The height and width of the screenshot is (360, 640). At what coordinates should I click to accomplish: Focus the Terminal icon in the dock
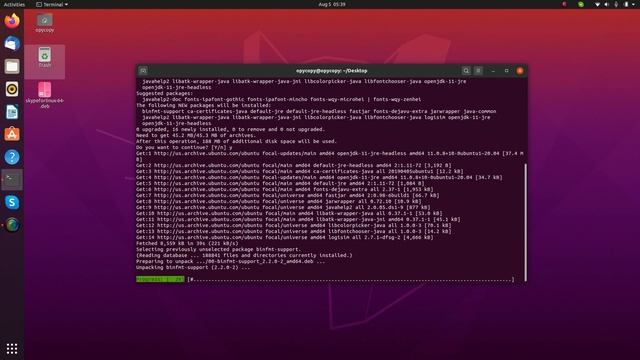coord(12,180)
